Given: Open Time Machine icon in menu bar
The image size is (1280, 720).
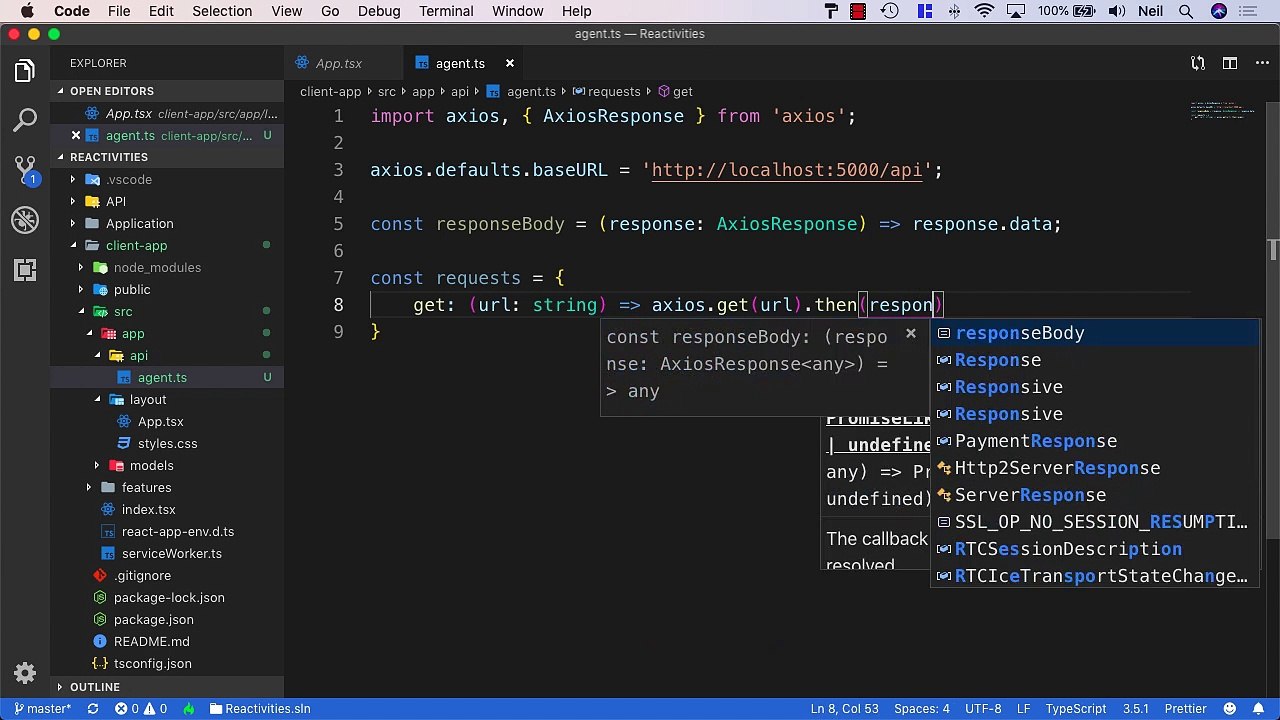Looking at the screenshot, I should point(889,11).
